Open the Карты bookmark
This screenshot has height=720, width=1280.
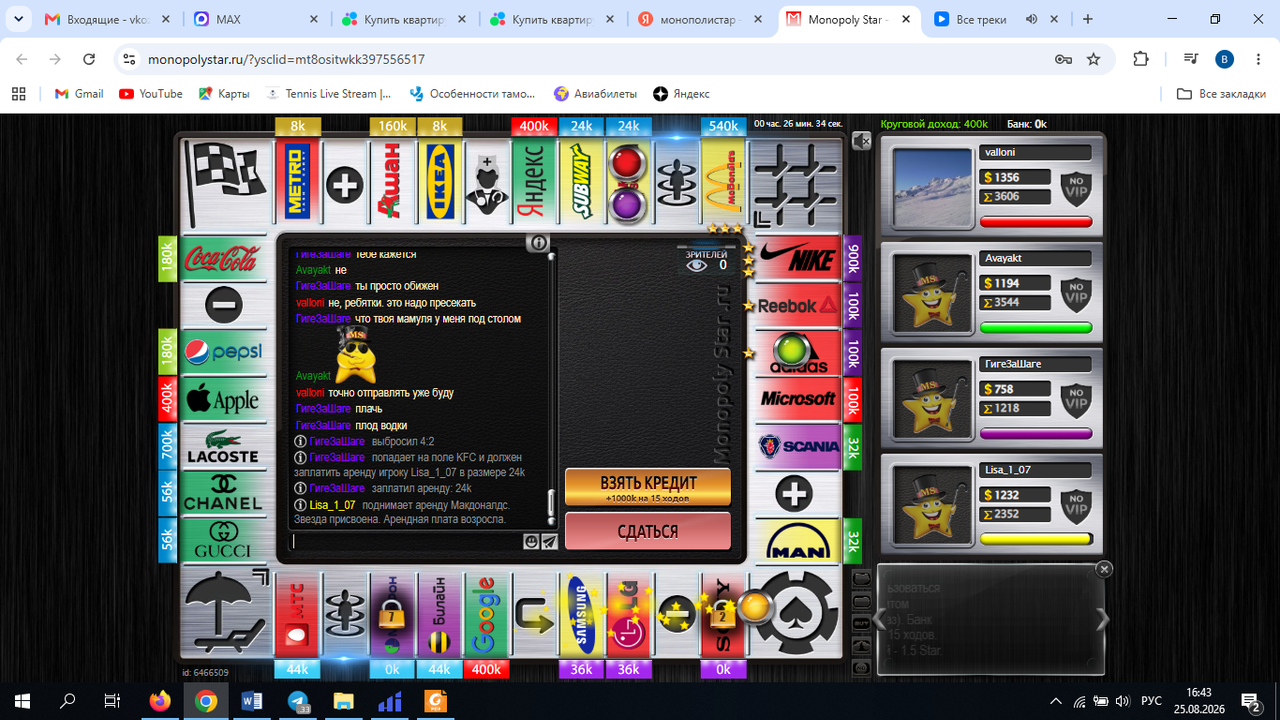point(224,94)
